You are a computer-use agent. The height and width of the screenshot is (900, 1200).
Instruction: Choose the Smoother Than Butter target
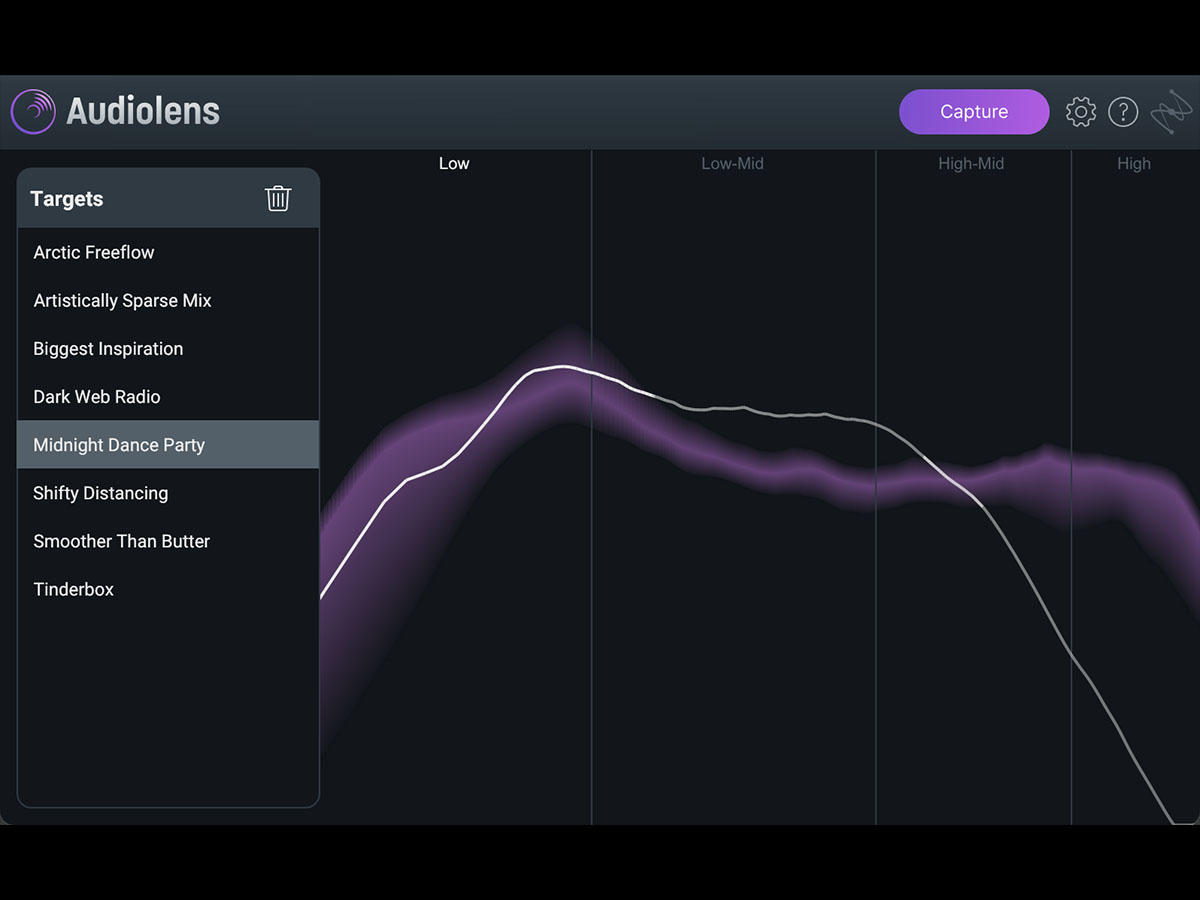pyautogui.click(x=121, y=541)
